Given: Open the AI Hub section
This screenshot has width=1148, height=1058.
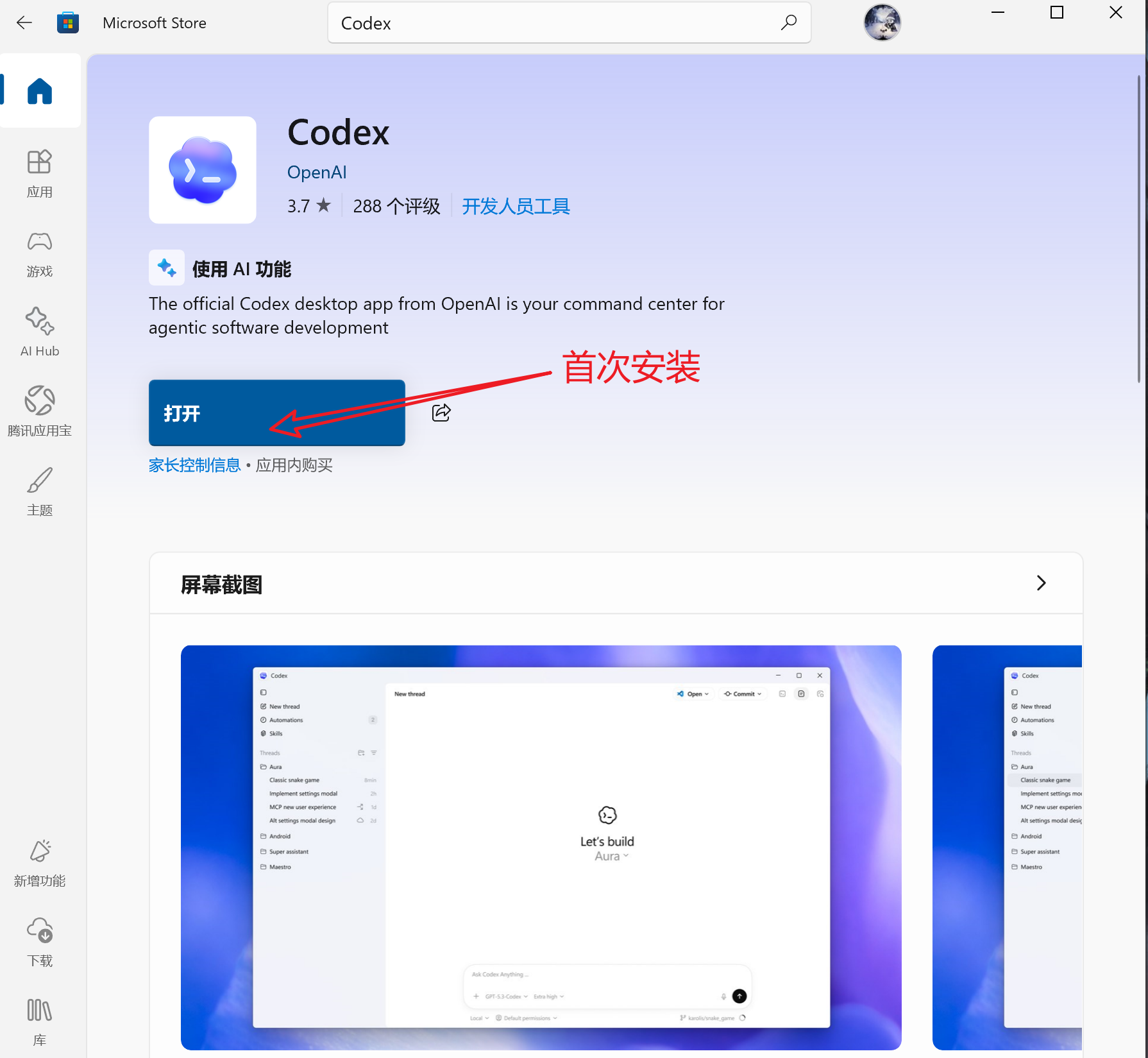Looking at the screenshot, I should tap(40, 332).
